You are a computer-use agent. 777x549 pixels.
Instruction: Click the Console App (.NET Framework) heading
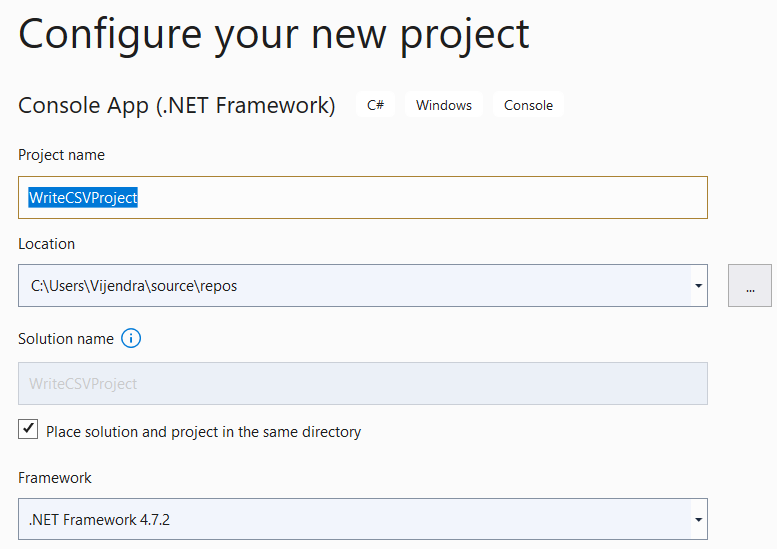tap(177, 106)
